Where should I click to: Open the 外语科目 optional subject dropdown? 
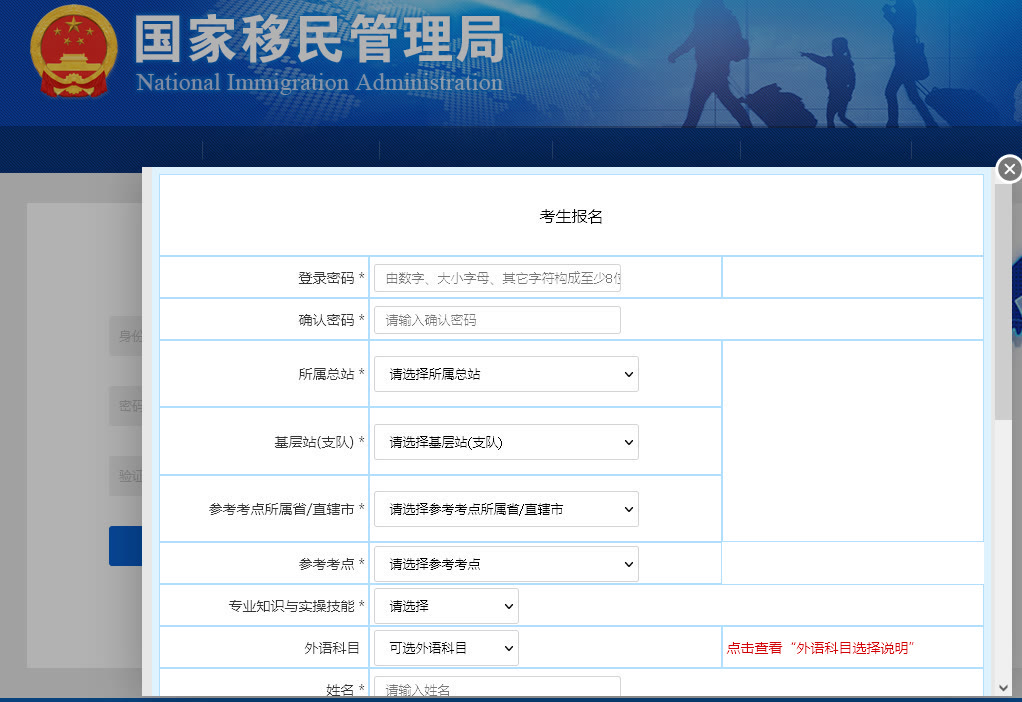point(446,648)
